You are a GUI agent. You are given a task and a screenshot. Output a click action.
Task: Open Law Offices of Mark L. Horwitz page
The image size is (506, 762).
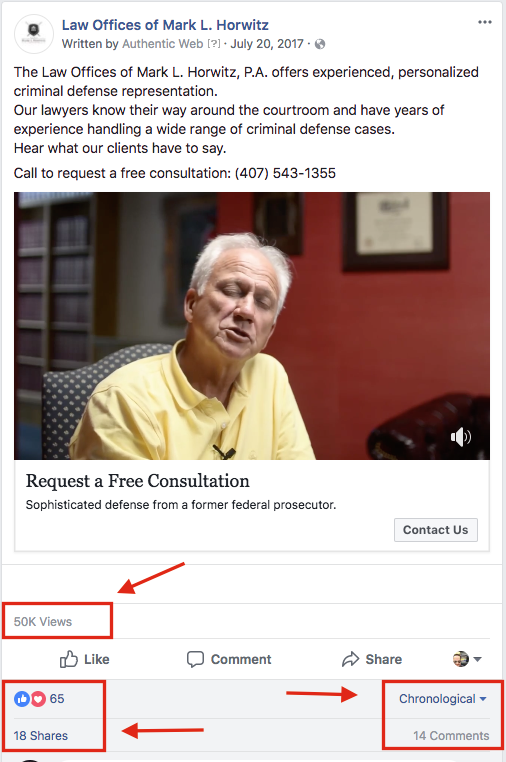coord(165,25)
